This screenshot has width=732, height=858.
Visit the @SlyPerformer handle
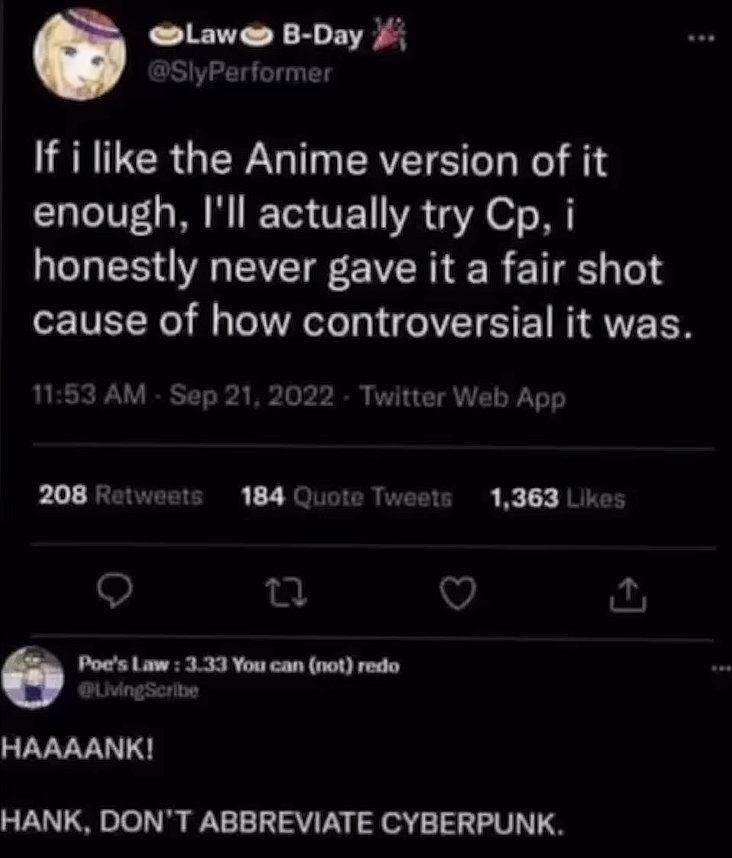tap(240, 73)
